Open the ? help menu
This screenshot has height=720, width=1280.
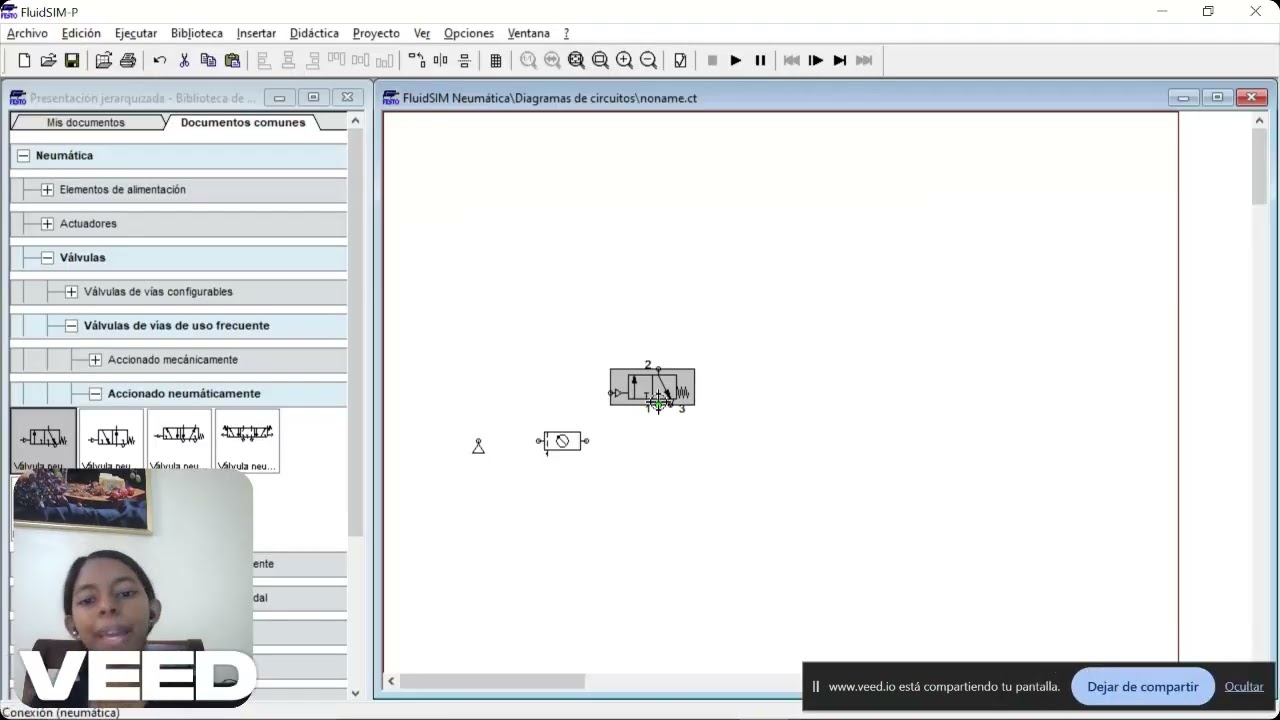(x=566, y=33)
